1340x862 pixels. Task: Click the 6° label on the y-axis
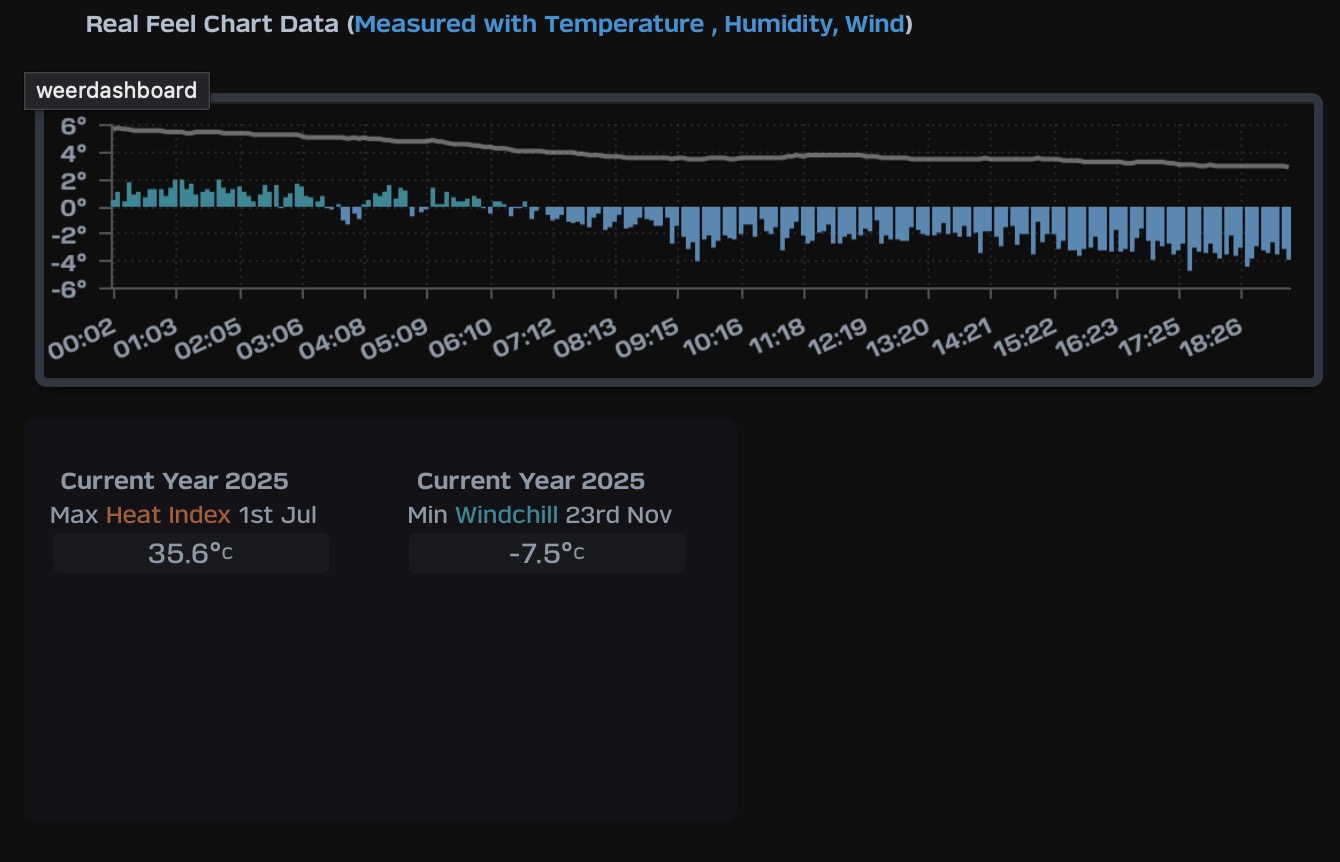(74, 126)
